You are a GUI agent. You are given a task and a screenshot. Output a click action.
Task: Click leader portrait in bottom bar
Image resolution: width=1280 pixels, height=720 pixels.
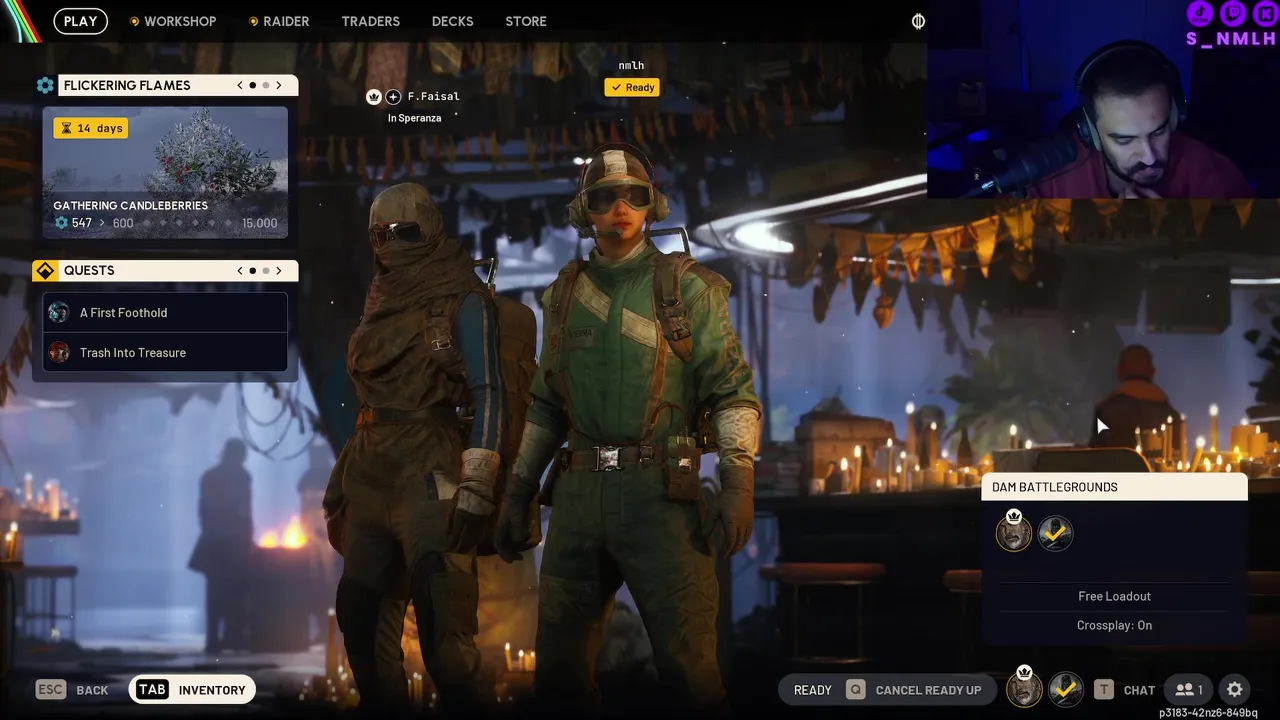[x=1024, y=688]
